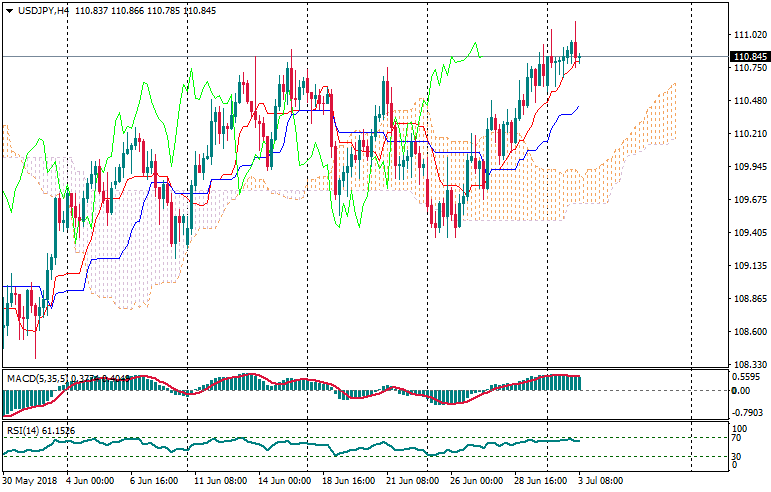The width and height of the screenshot is (771, 492).
Task: Click the 14 Jun 00:00 time label
Action: click(282, 482)
